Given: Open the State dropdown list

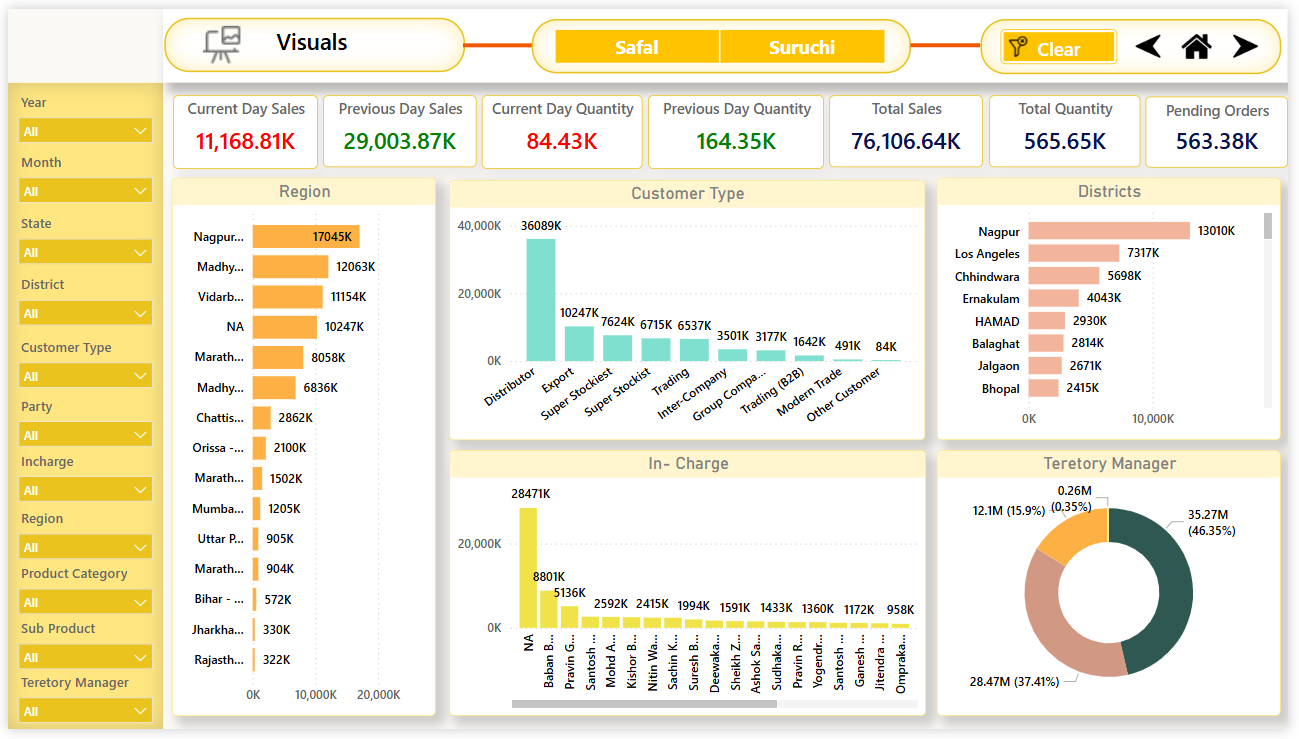Looking at the screenshot, I should pyautogui.click(x=86, y=252).
